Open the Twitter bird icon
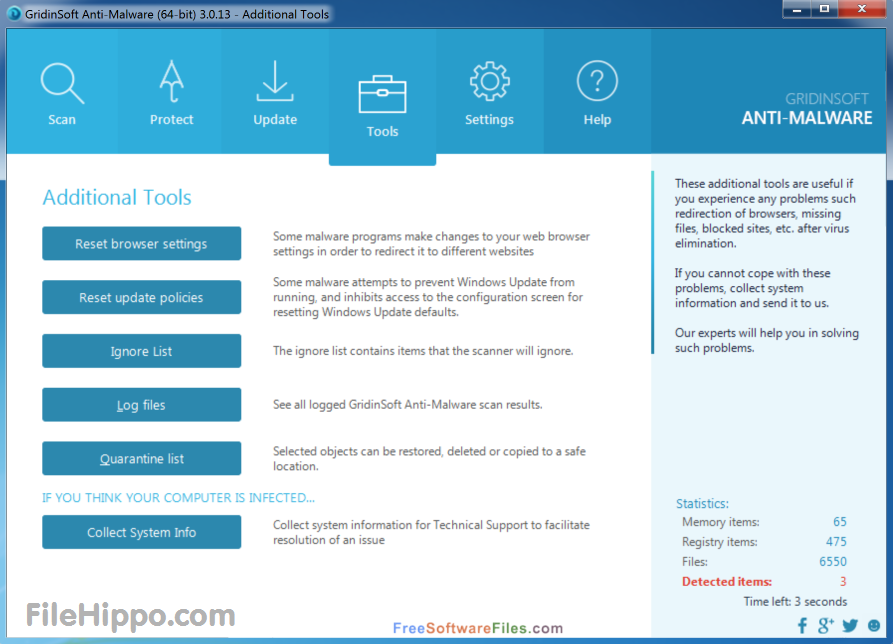The height and width of the screenshot is (644, 893). pos(850,626)
